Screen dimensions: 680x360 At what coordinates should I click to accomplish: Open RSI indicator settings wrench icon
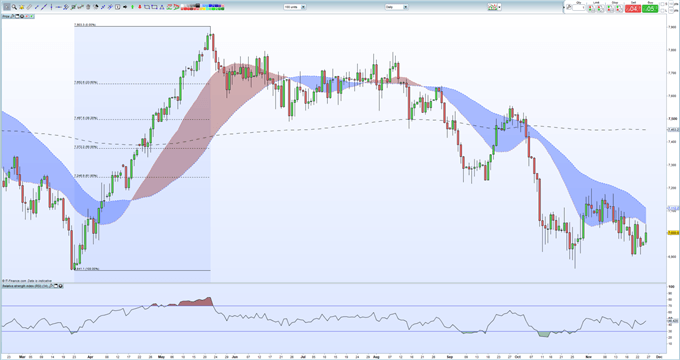(x=51, y=286)
